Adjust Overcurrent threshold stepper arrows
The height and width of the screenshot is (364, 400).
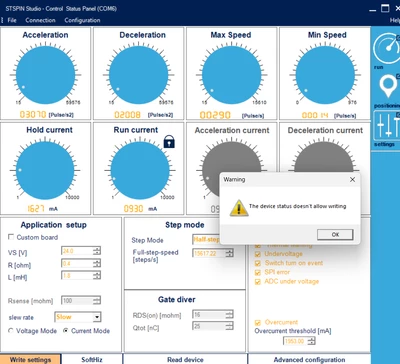311,341
